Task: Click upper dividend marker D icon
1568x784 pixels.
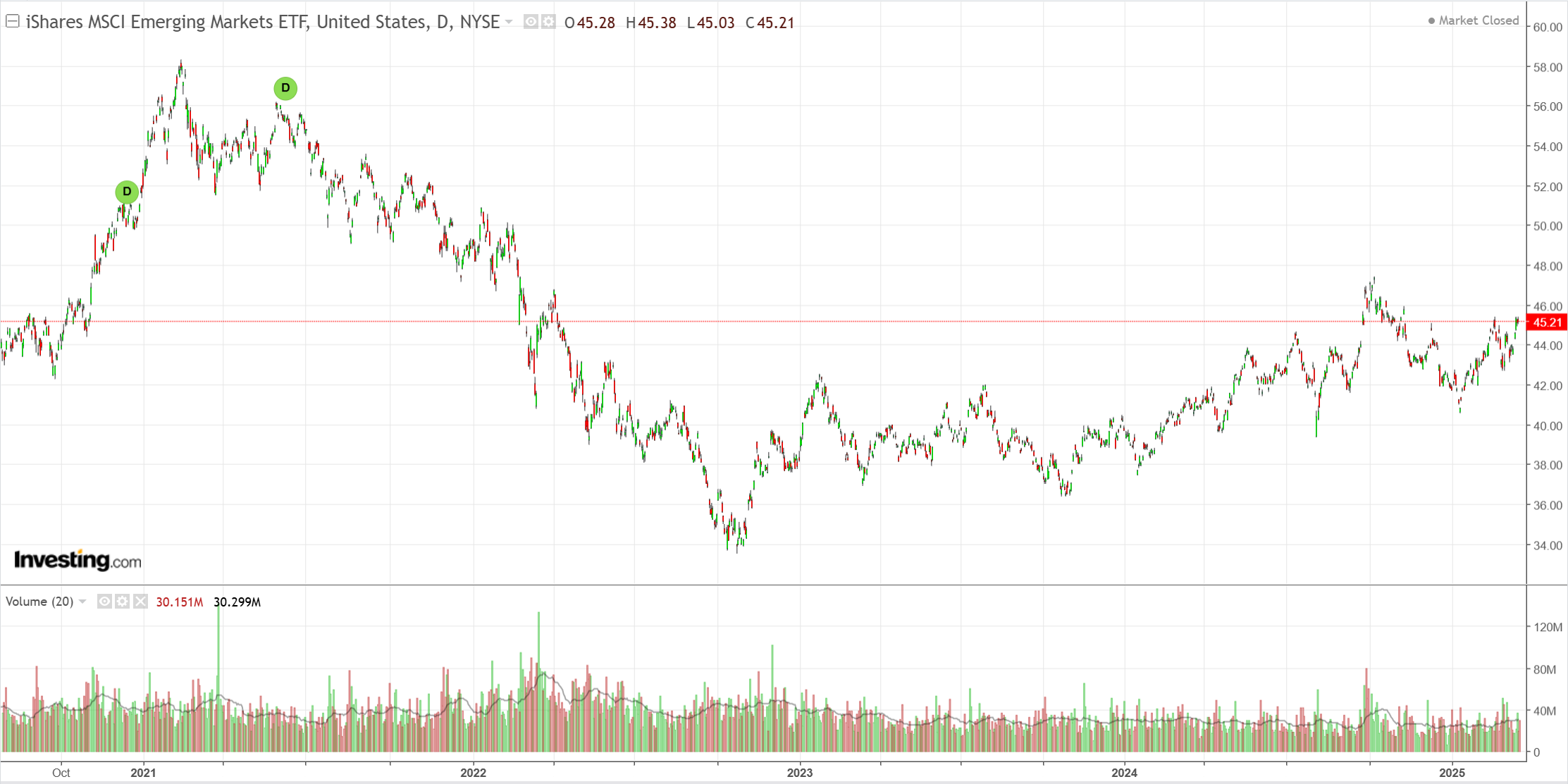Action: [285, 88]
